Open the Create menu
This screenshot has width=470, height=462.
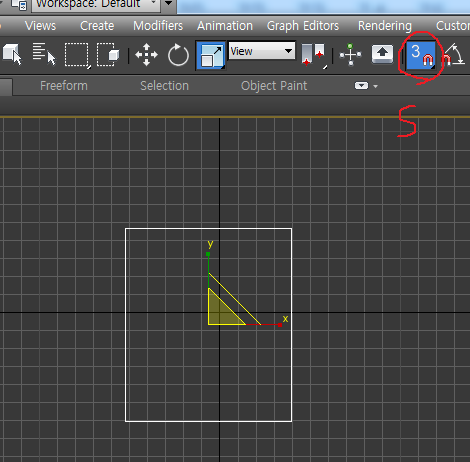click(x=97, y=26)
